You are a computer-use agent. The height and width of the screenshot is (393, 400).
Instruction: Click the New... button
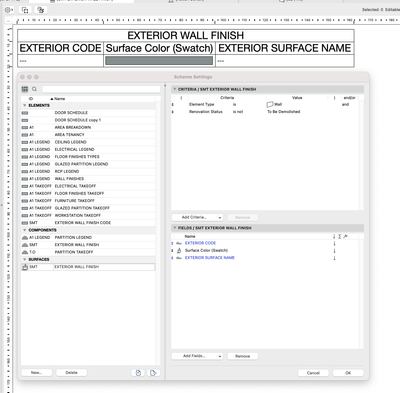coord(36,373)
